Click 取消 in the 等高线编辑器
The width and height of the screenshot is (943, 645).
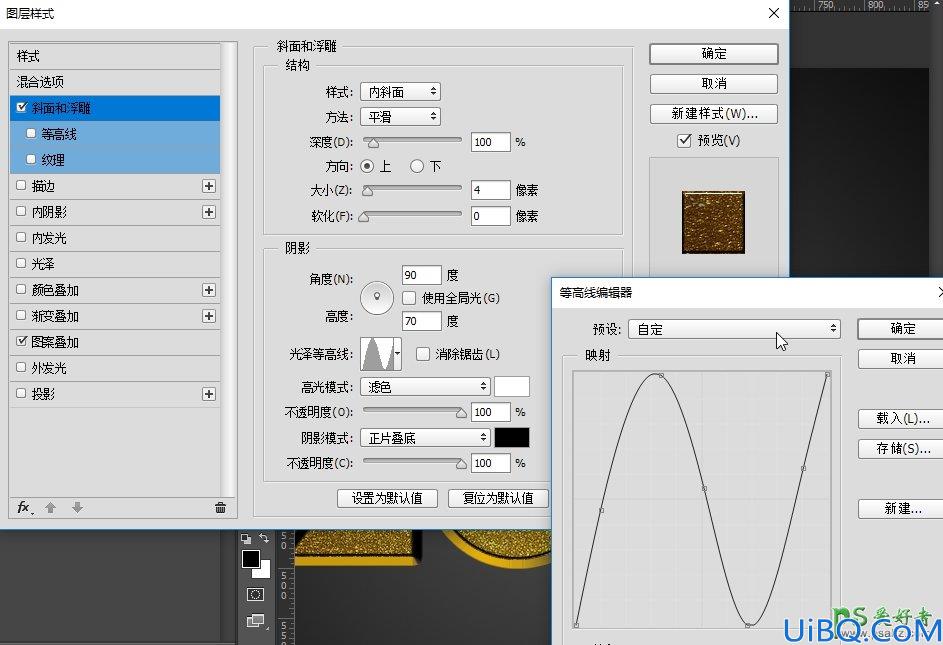pos(902,359)
